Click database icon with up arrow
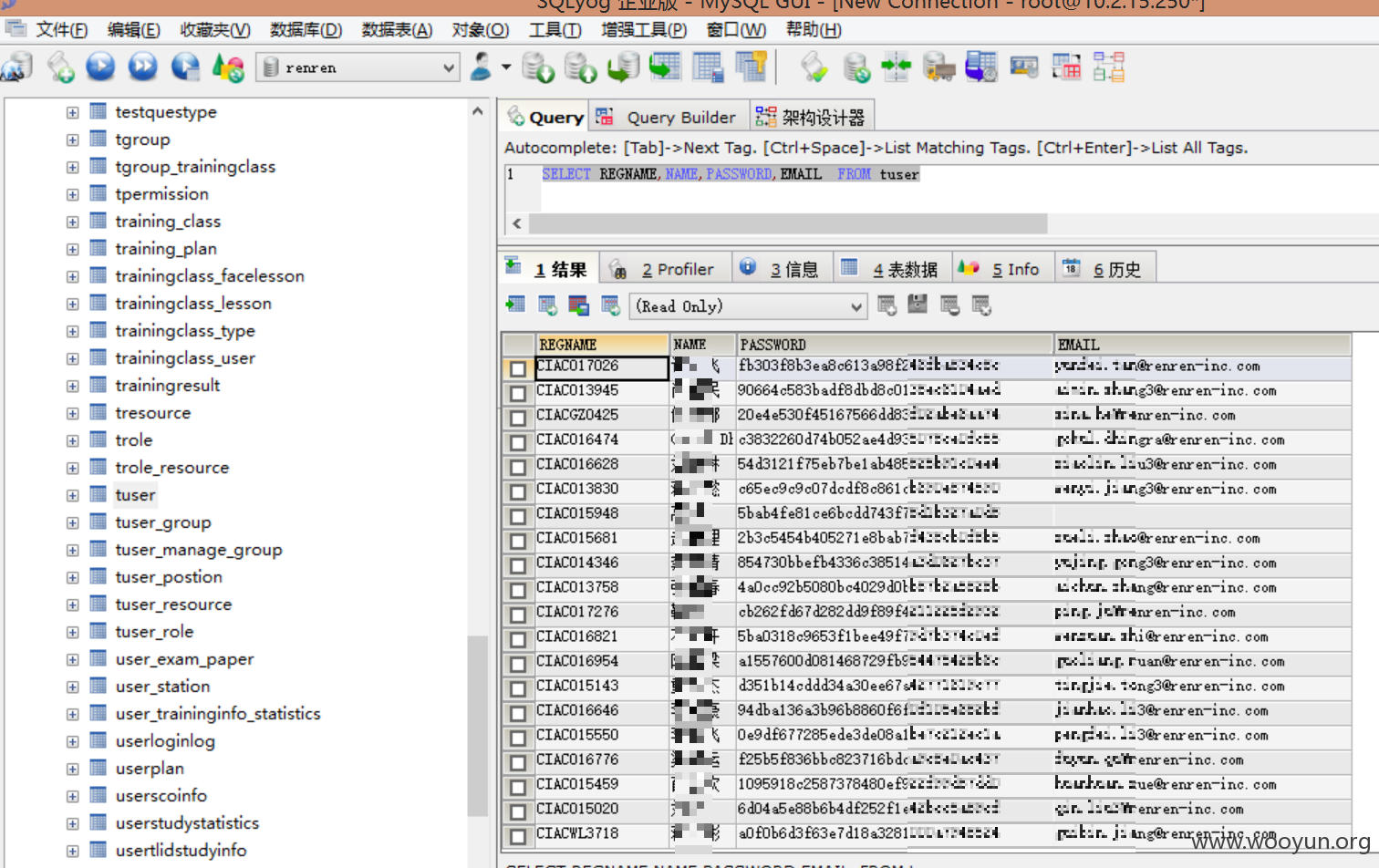 click(580, 67)
